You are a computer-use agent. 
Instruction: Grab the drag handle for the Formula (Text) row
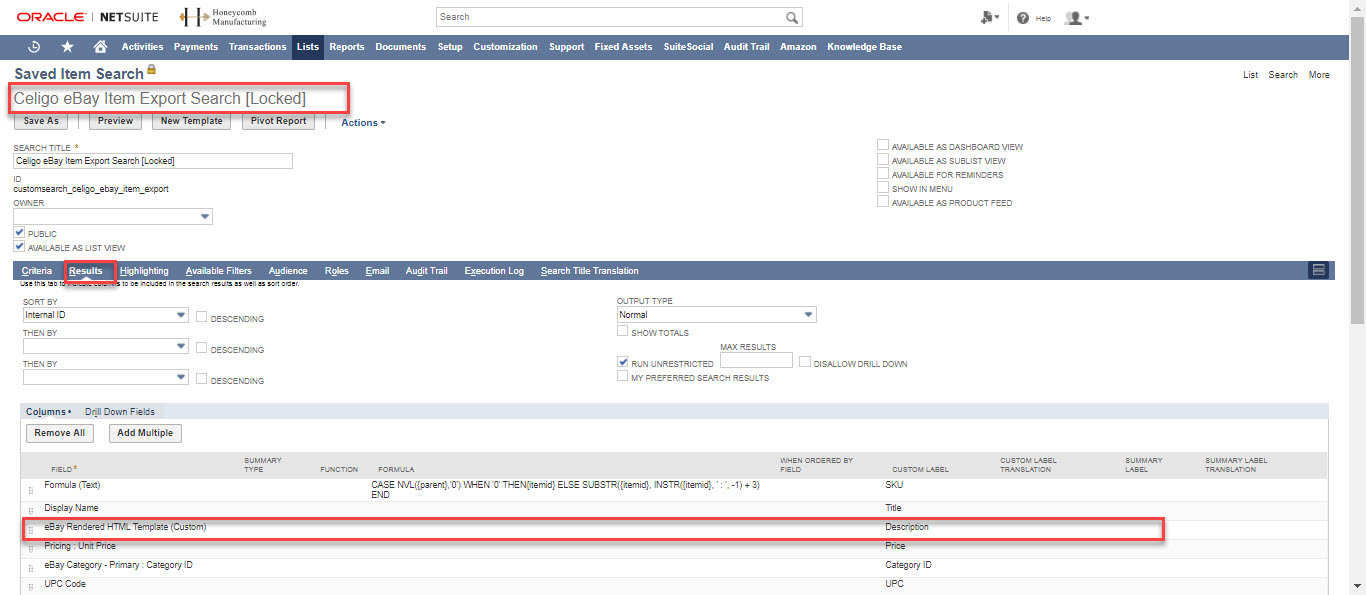point(31,491)
